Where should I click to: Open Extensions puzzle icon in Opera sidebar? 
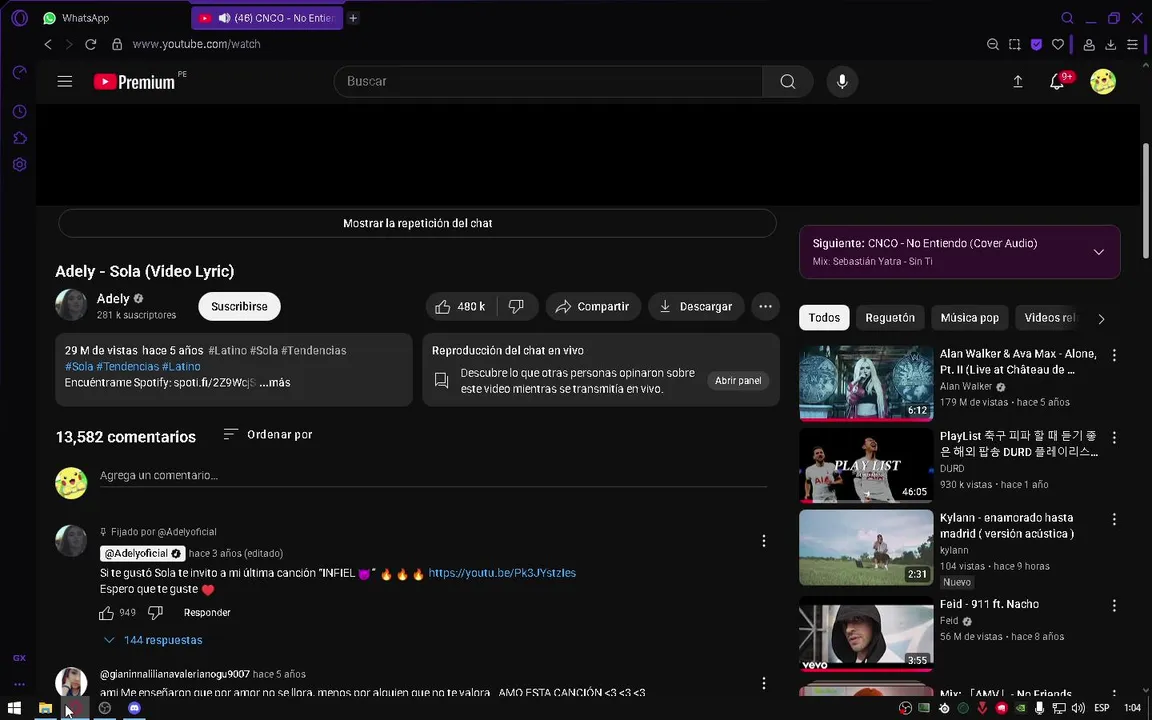tap(20, 138)
